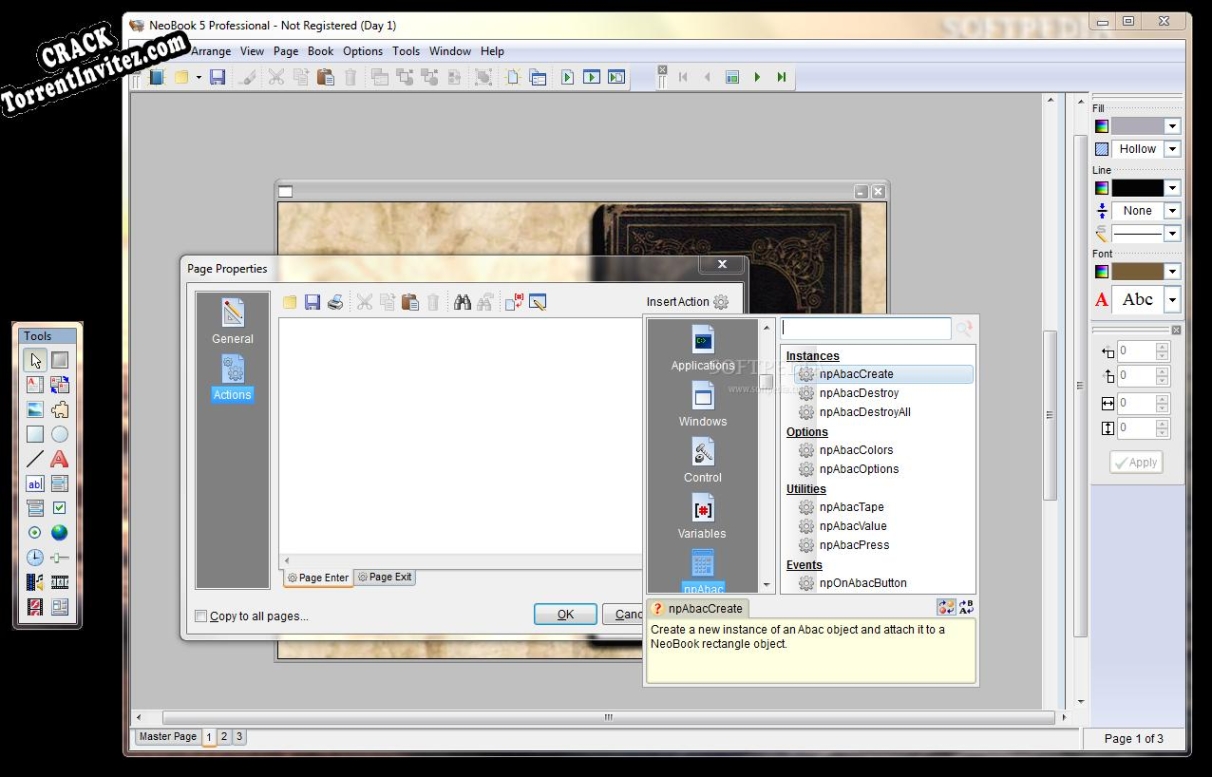1212x777 pixels.
Task: Select the Text Entry Box tool
Action: [x=36, y=484]
